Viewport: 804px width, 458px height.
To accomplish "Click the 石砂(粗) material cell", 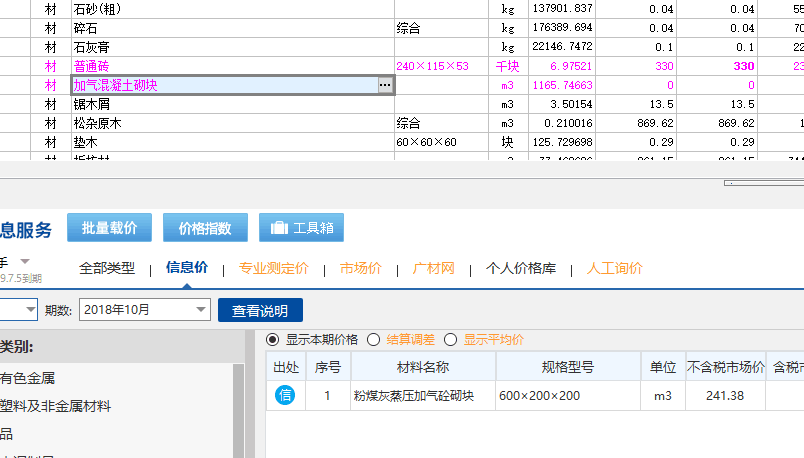I will 233,9.
